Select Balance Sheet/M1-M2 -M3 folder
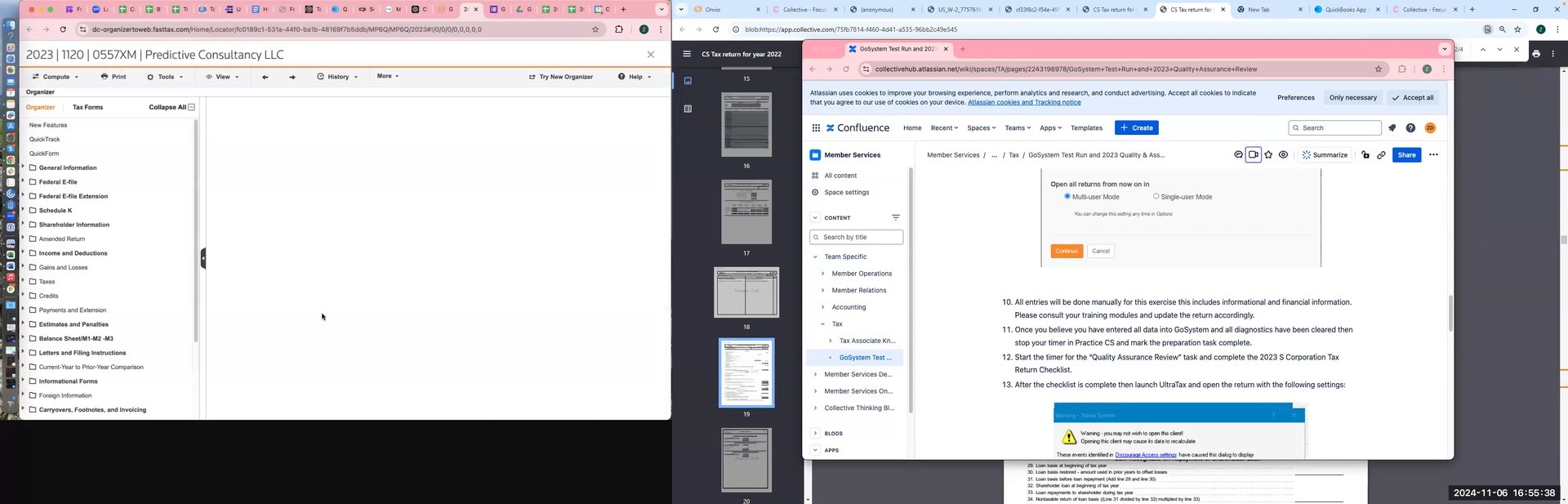The height and width of the screenshot is (504, 1568). [76, 338]
